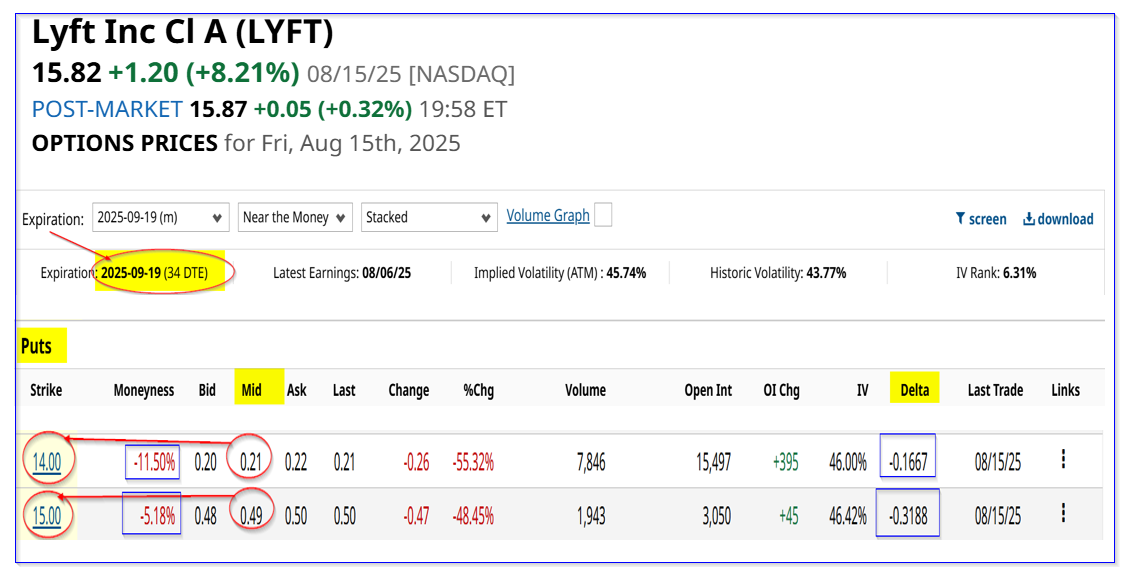
Task: Click the change value -0.47
Action: 416,516
